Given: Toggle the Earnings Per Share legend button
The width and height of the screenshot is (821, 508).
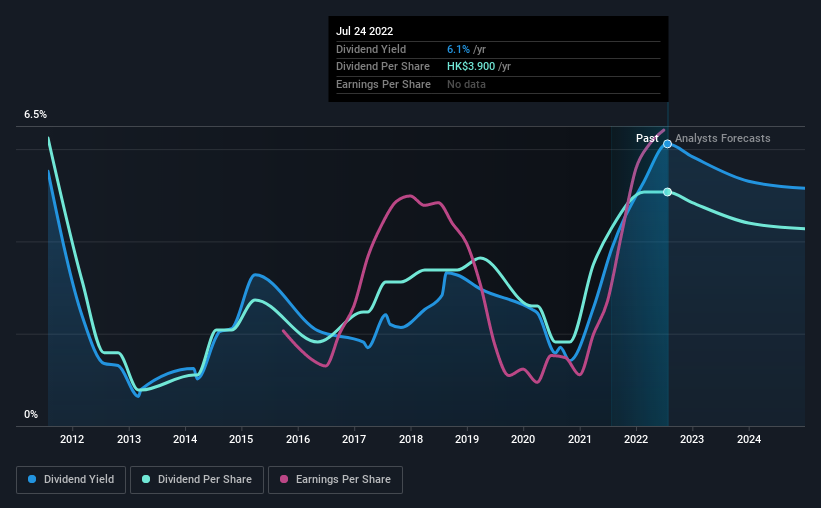Looking at the screenshot, I should click(x=335, y=480).
